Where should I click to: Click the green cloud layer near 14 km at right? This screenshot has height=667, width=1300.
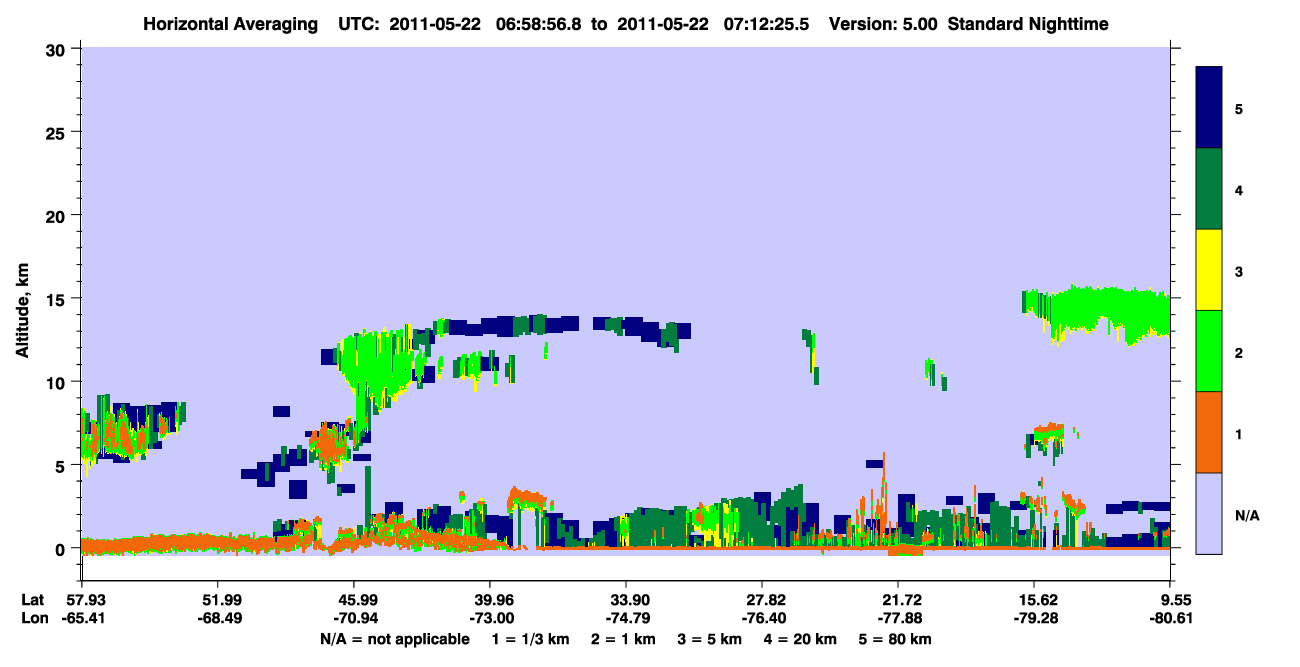[x=1095, y=313]
